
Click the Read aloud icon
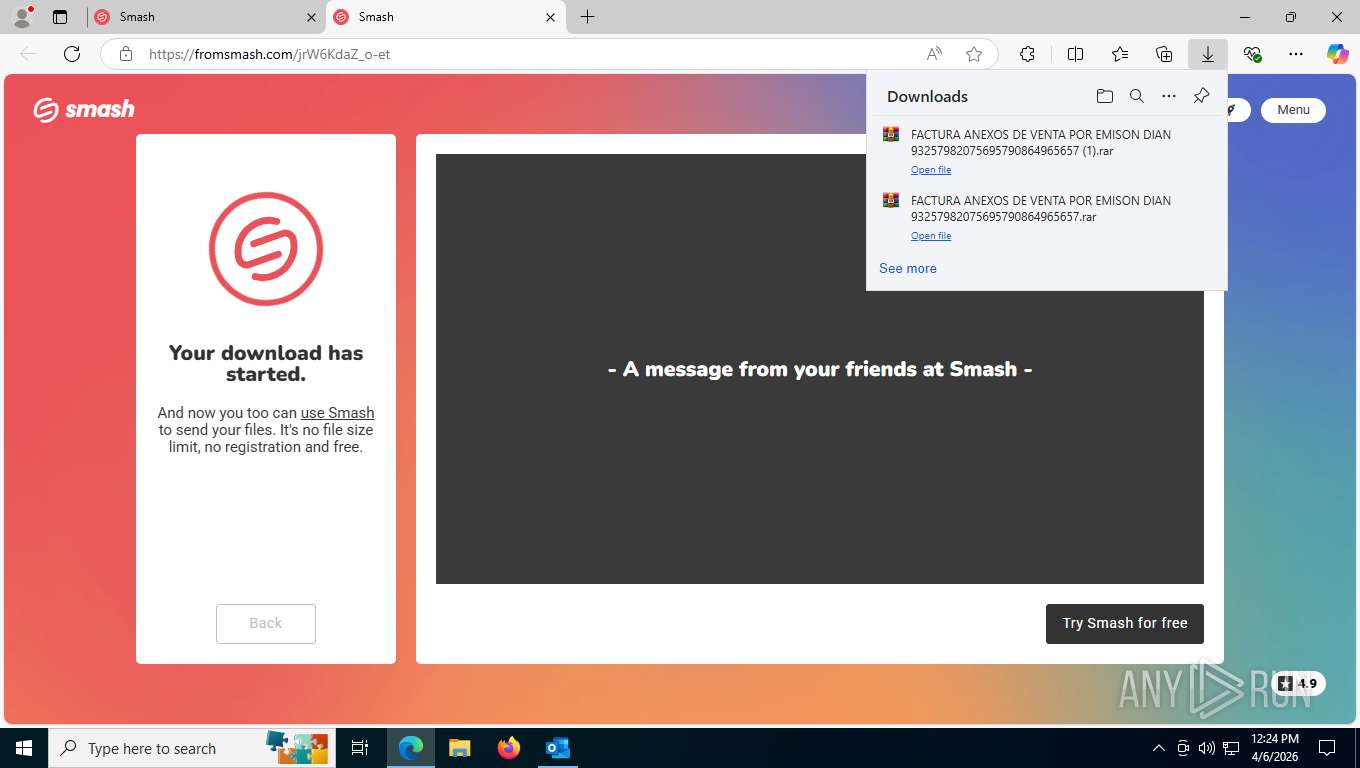pos(934,54)
